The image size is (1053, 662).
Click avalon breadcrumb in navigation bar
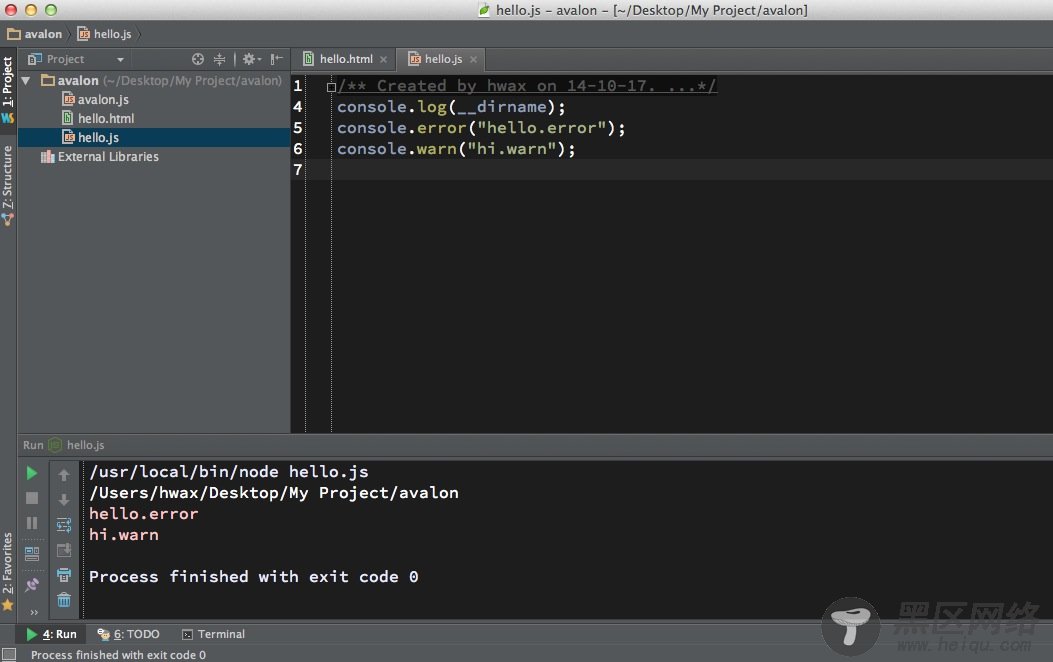click(x=35, y=34)
